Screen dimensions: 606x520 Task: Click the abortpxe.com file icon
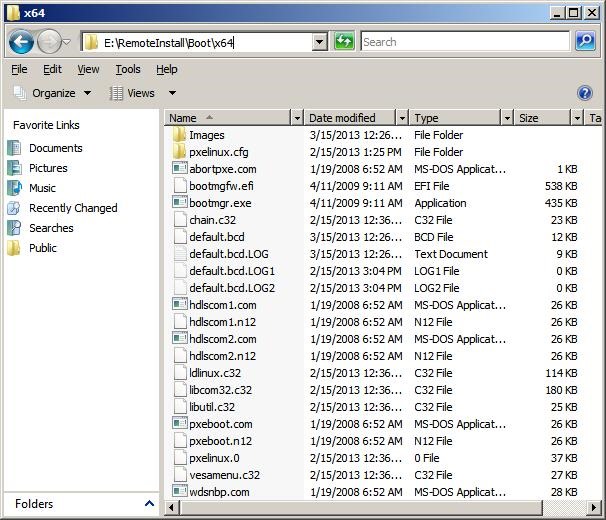pos(180,168)
